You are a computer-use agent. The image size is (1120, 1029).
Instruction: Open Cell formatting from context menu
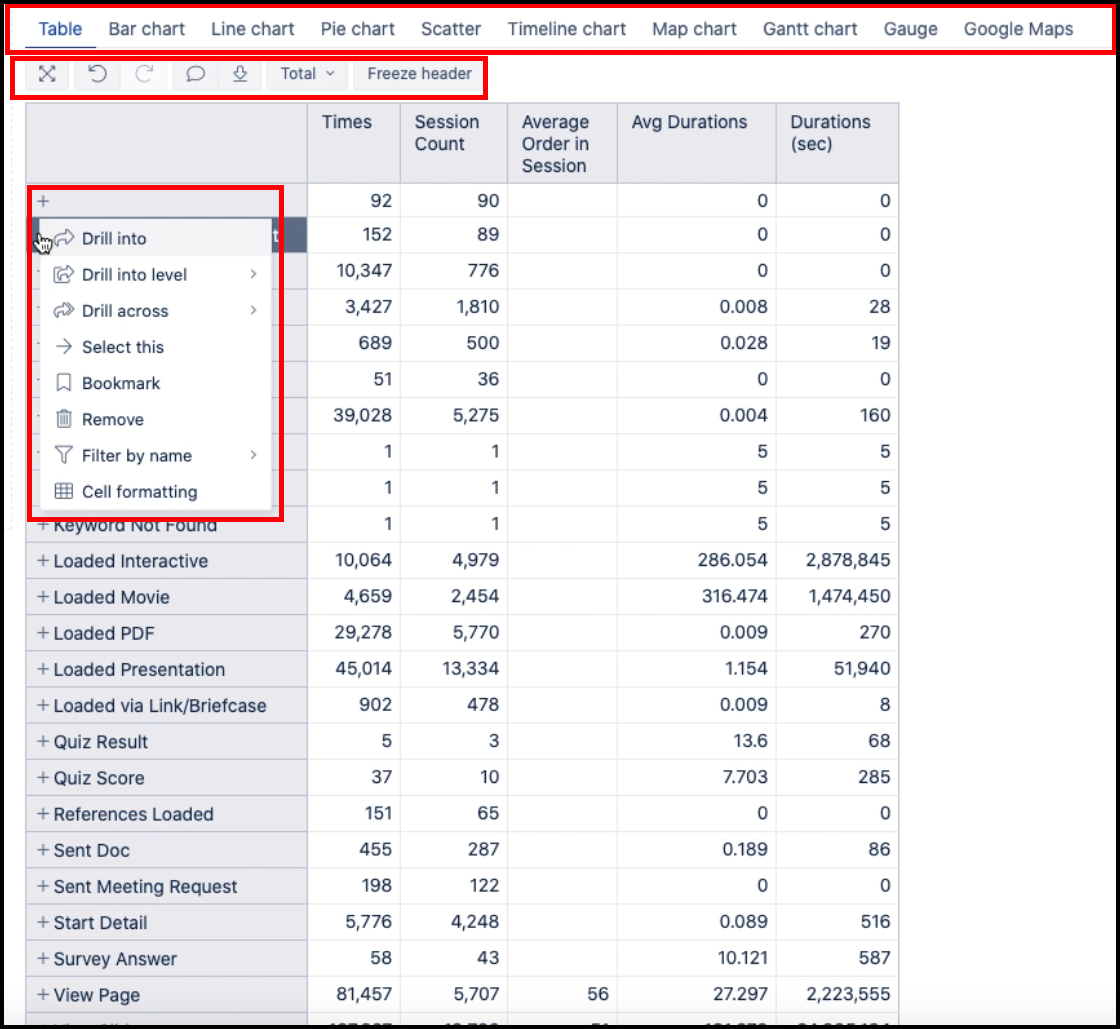coord(139,491)
